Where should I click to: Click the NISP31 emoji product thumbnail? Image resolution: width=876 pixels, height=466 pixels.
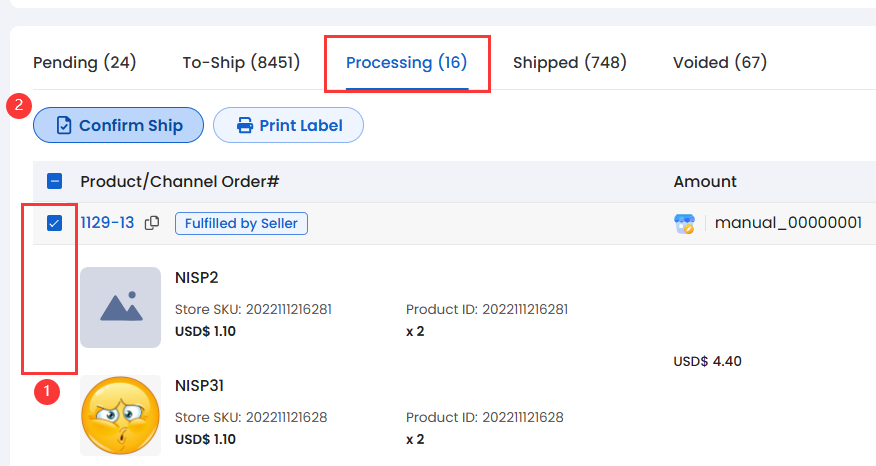[x=120, y=415]
